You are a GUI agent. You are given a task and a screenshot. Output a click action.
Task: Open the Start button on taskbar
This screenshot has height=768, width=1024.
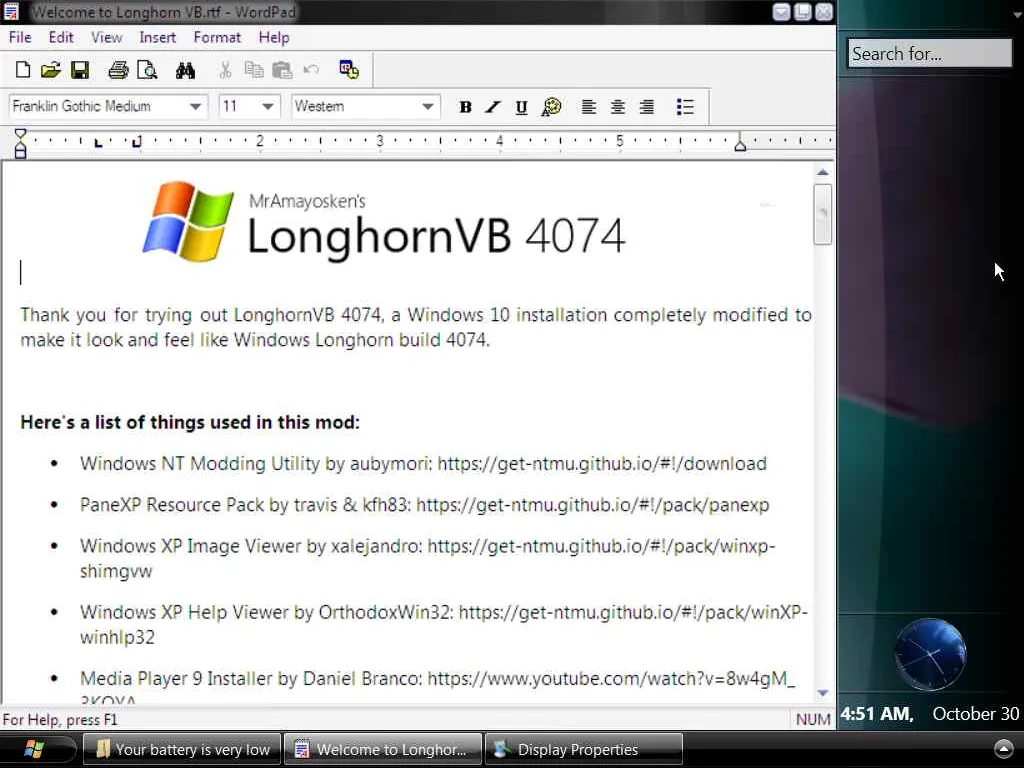[35, 749]
